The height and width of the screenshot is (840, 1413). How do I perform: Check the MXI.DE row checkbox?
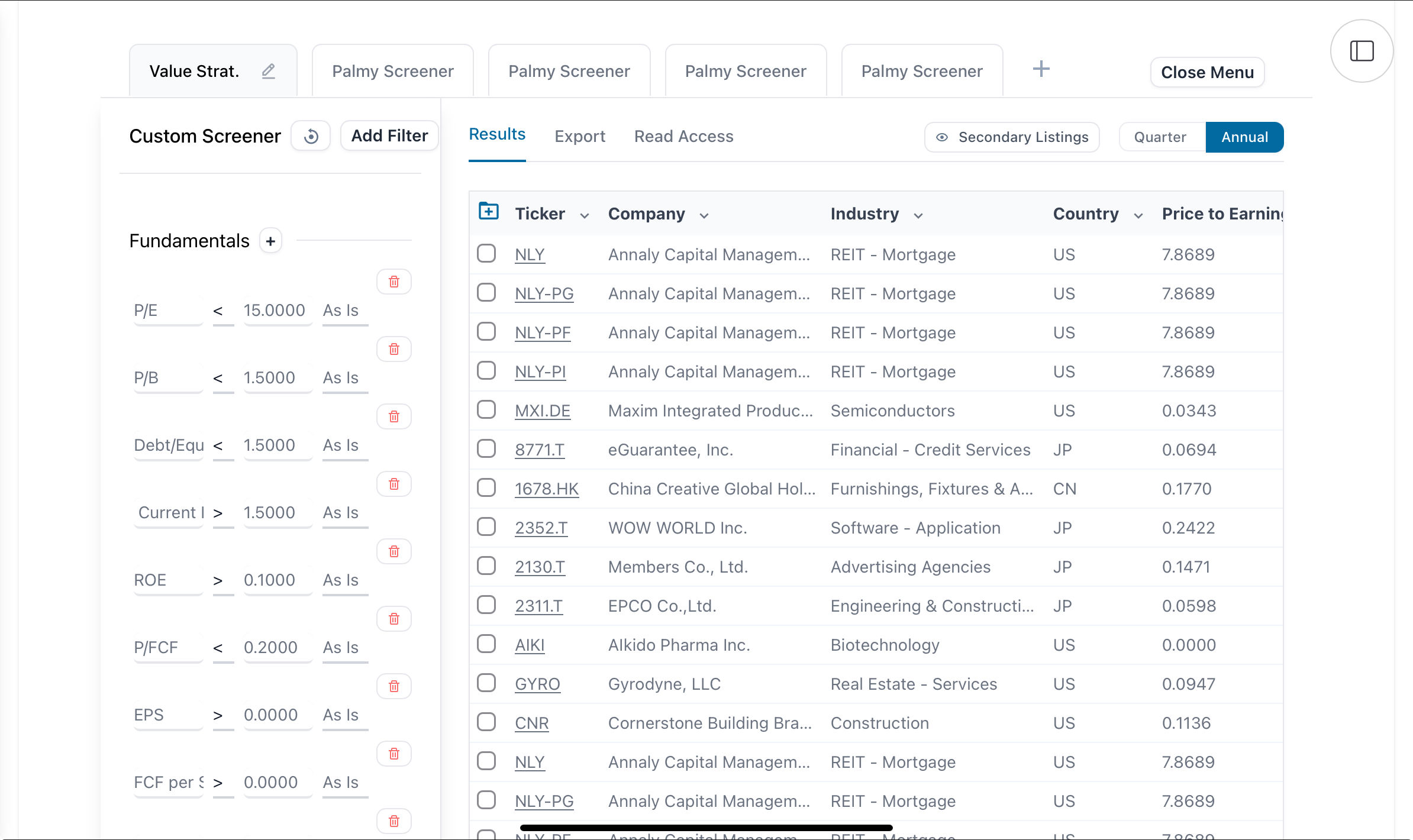[x=486, y=410]
